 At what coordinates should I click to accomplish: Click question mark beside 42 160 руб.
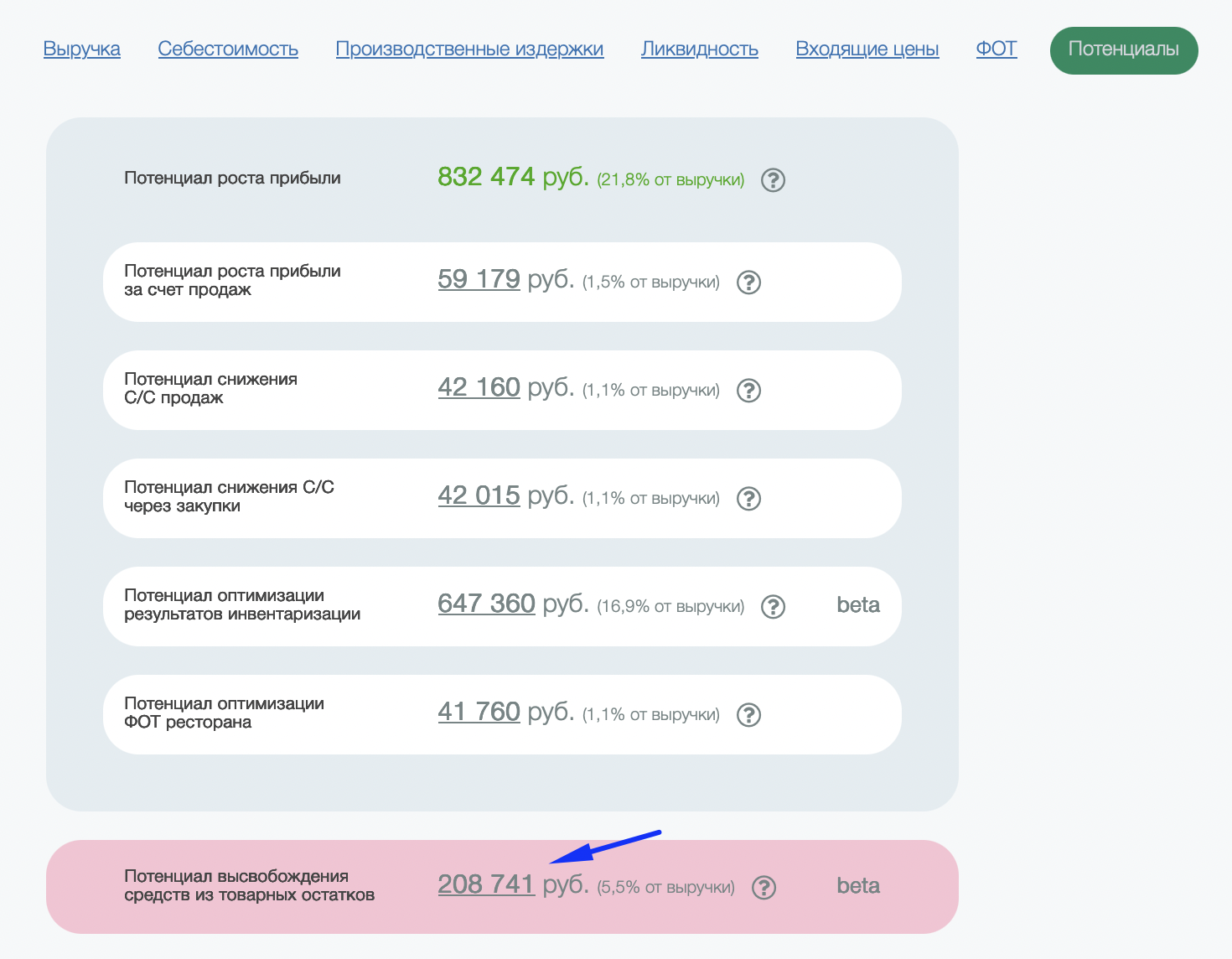coord(748,391)
